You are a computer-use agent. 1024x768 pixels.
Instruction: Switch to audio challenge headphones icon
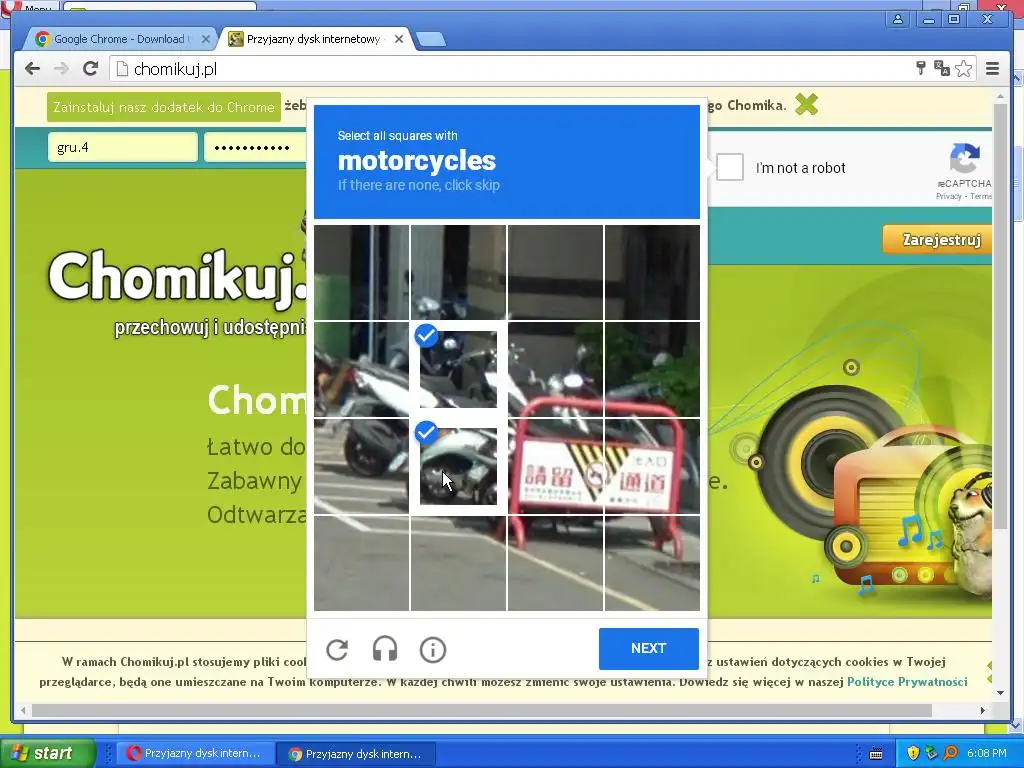pos(385,649)
